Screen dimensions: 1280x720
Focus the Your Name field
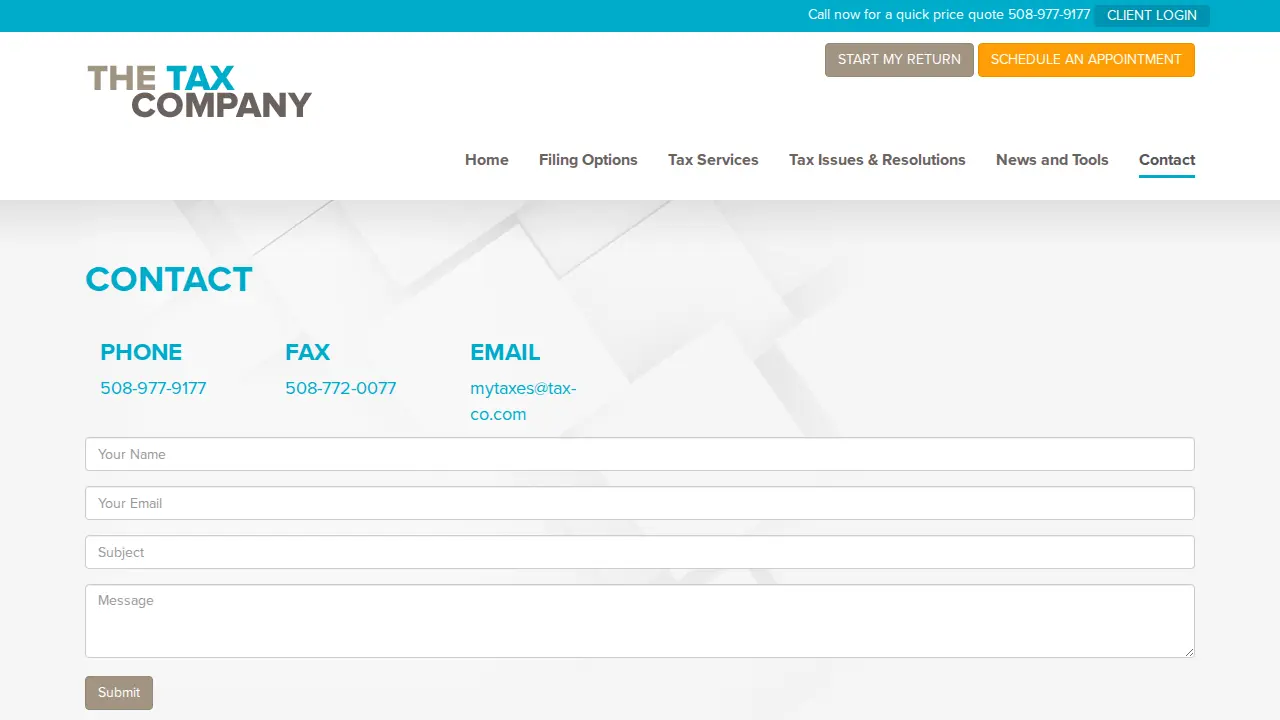click(x=640, y=454)
